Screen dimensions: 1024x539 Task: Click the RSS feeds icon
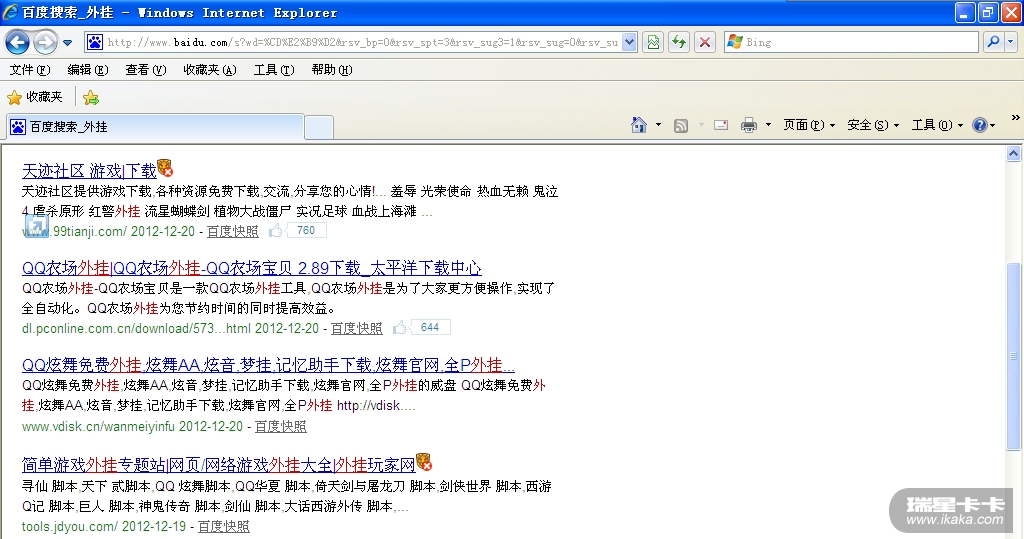click(680, 125)
